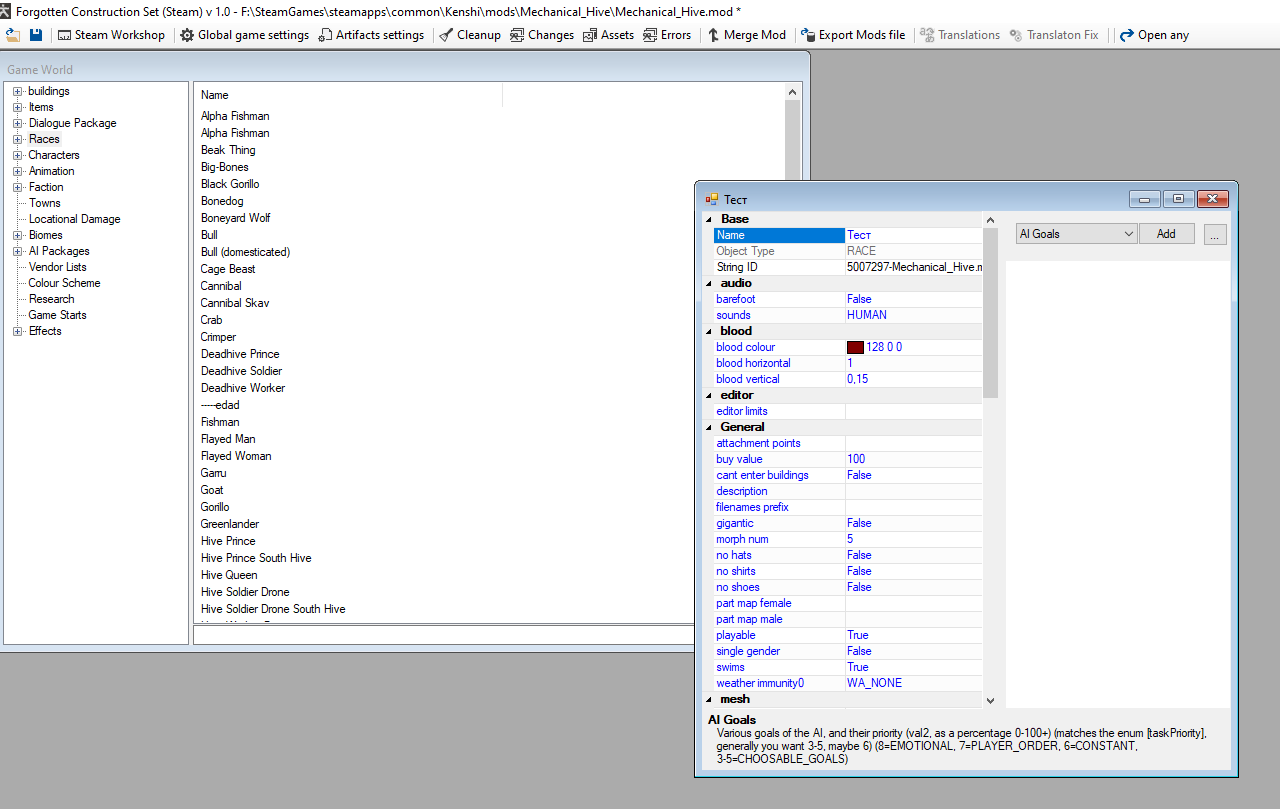Click the Add button

coord(1166,234)
